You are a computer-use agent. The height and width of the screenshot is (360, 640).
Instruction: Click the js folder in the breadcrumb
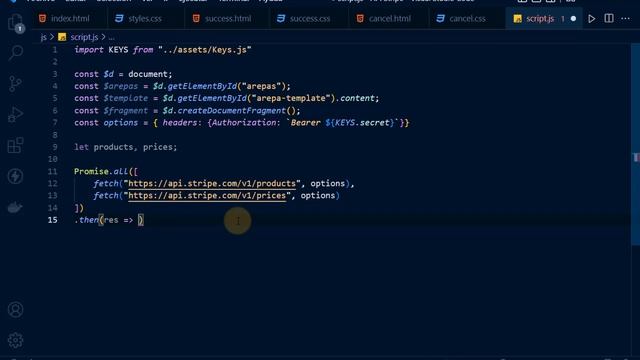(44, 37)
